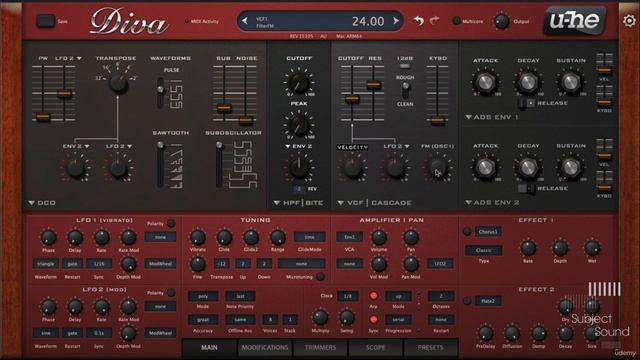
Task: Open the VCA Env1 source dropdown
Action: click(x=349, y=237)
